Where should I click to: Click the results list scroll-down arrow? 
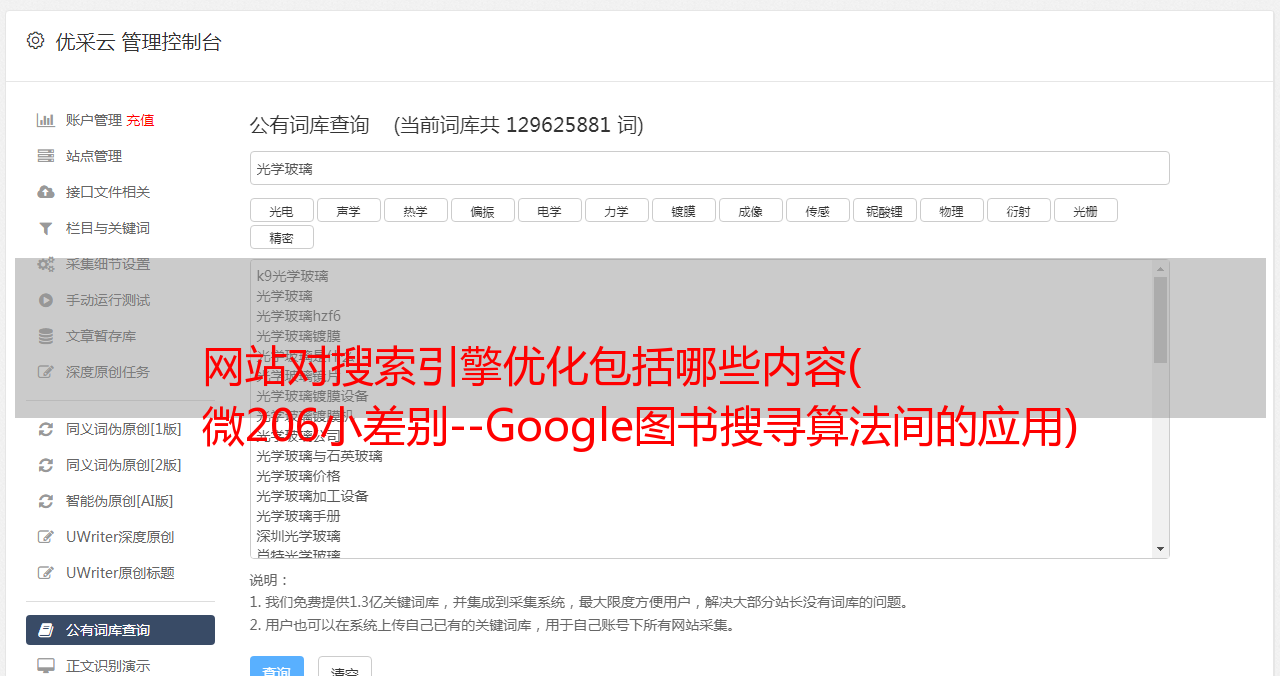1160,549
